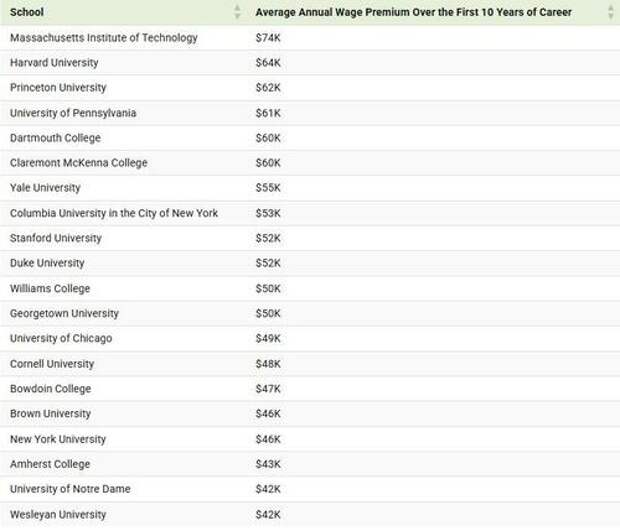
Task: Click the sort arrows in School column header
Action: coord(237,12)
